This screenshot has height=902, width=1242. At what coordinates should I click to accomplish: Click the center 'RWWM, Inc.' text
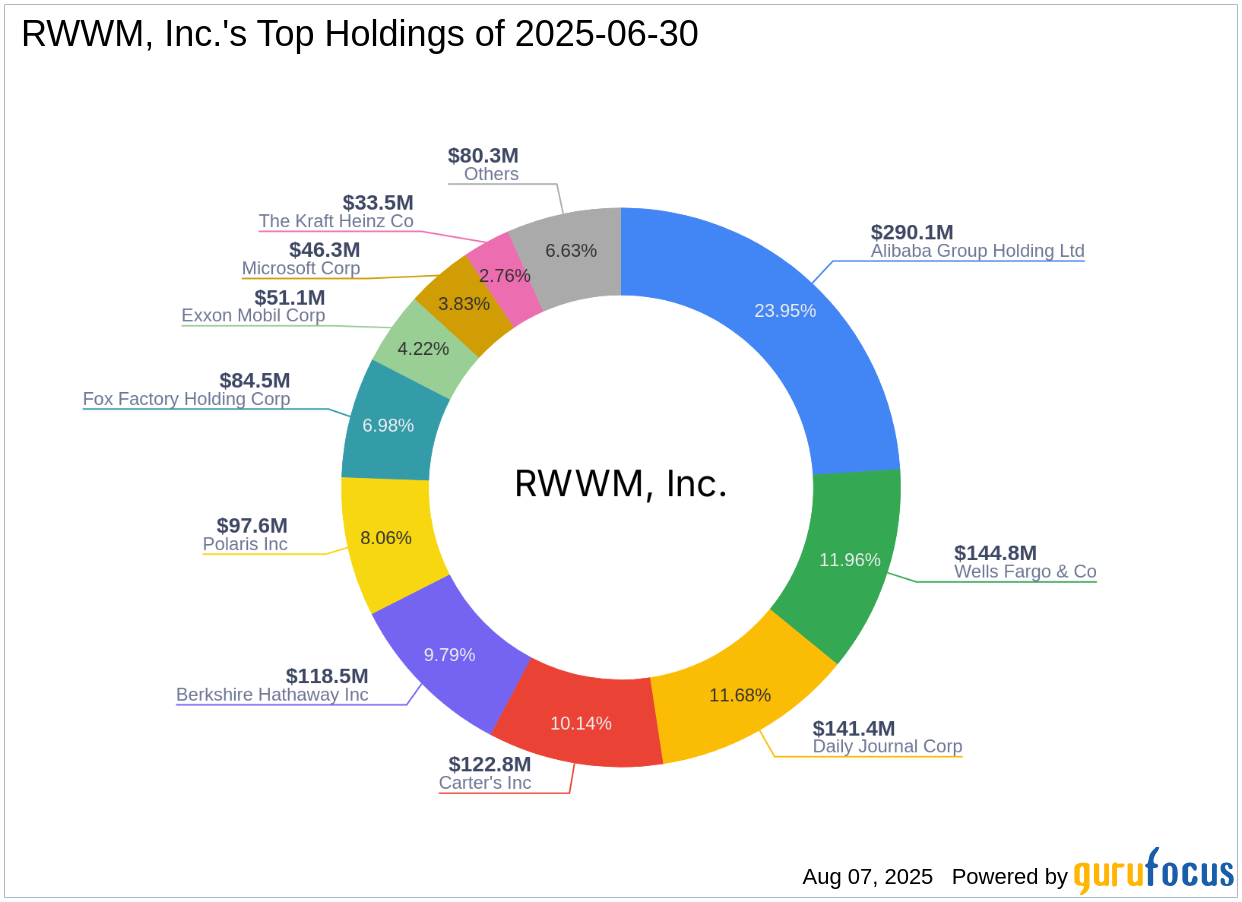coord(621,484)
